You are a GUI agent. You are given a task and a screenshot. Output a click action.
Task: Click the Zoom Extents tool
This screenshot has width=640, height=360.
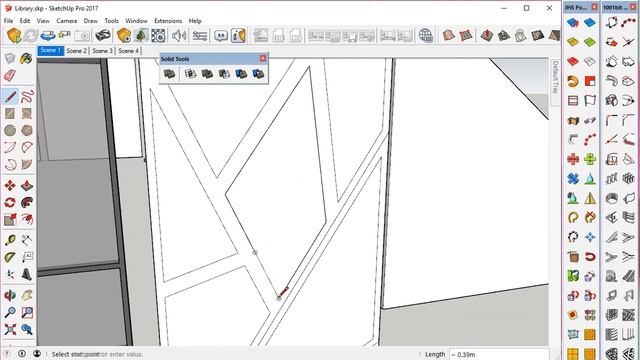[x=10, y=329]
